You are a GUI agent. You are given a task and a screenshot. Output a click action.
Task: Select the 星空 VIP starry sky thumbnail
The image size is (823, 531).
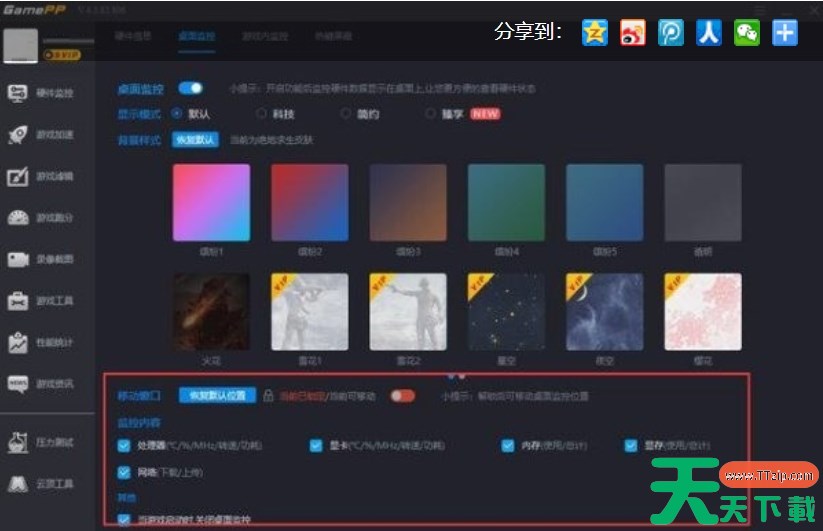click(507, 312)
